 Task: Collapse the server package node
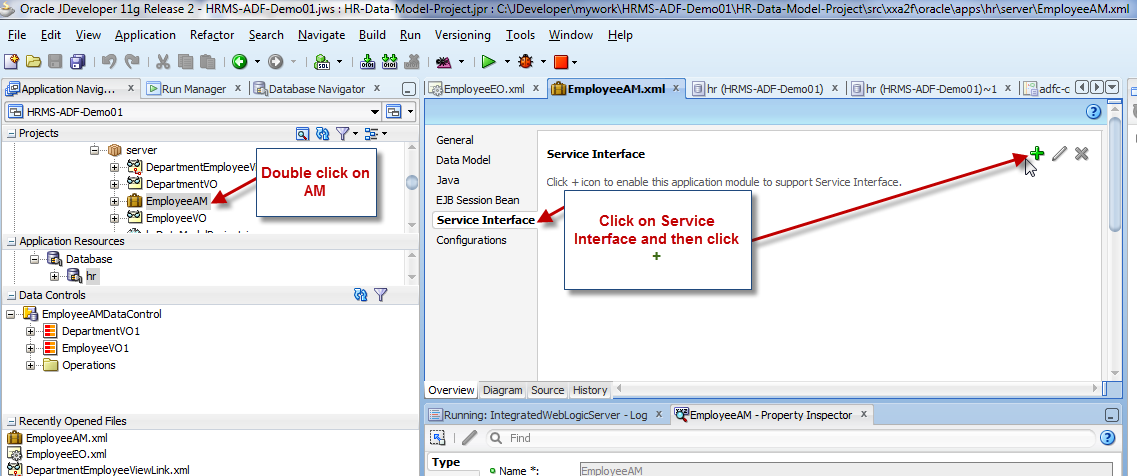[94, 150]
